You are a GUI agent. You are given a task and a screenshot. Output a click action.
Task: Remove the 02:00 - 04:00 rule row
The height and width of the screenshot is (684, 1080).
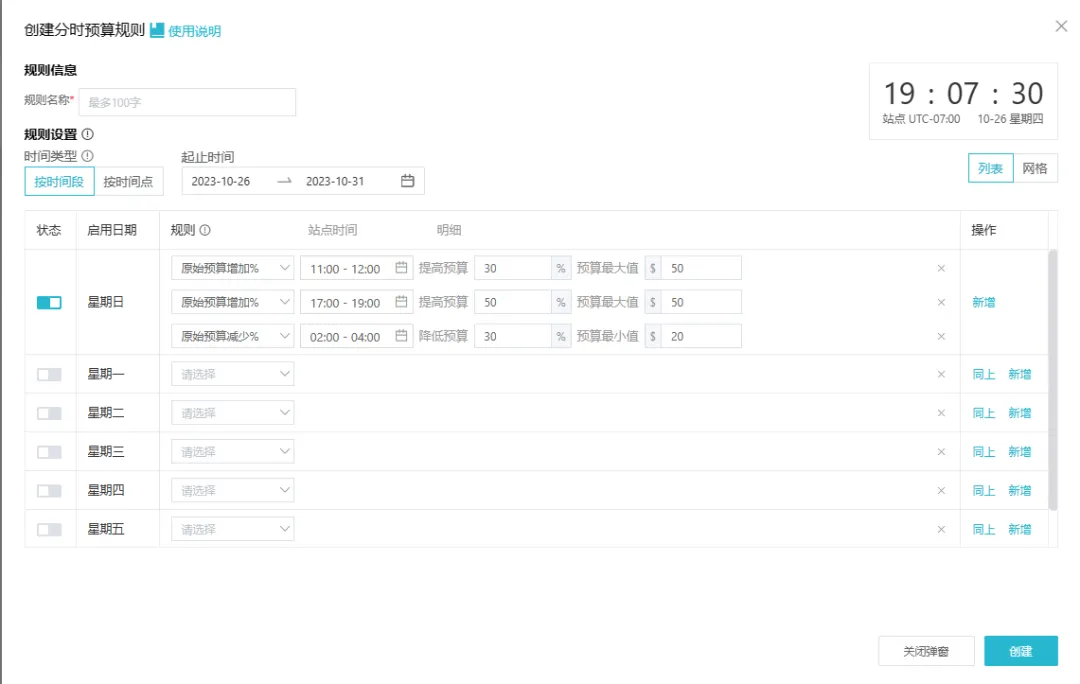click(x=941, y=336)
